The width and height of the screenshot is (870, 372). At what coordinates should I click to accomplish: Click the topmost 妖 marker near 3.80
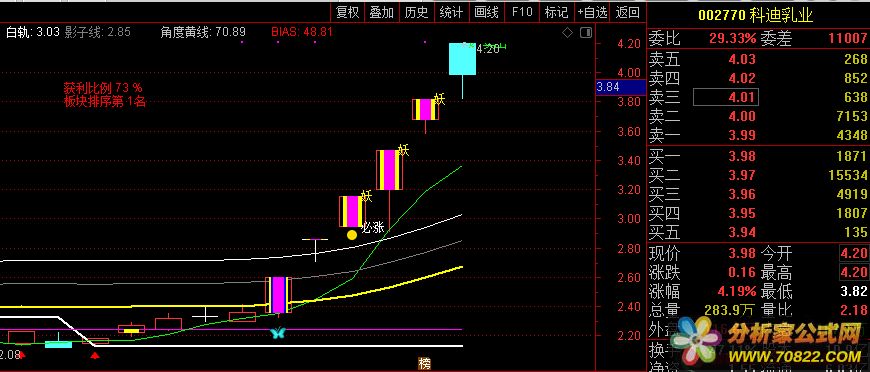[x=439, y=100]
